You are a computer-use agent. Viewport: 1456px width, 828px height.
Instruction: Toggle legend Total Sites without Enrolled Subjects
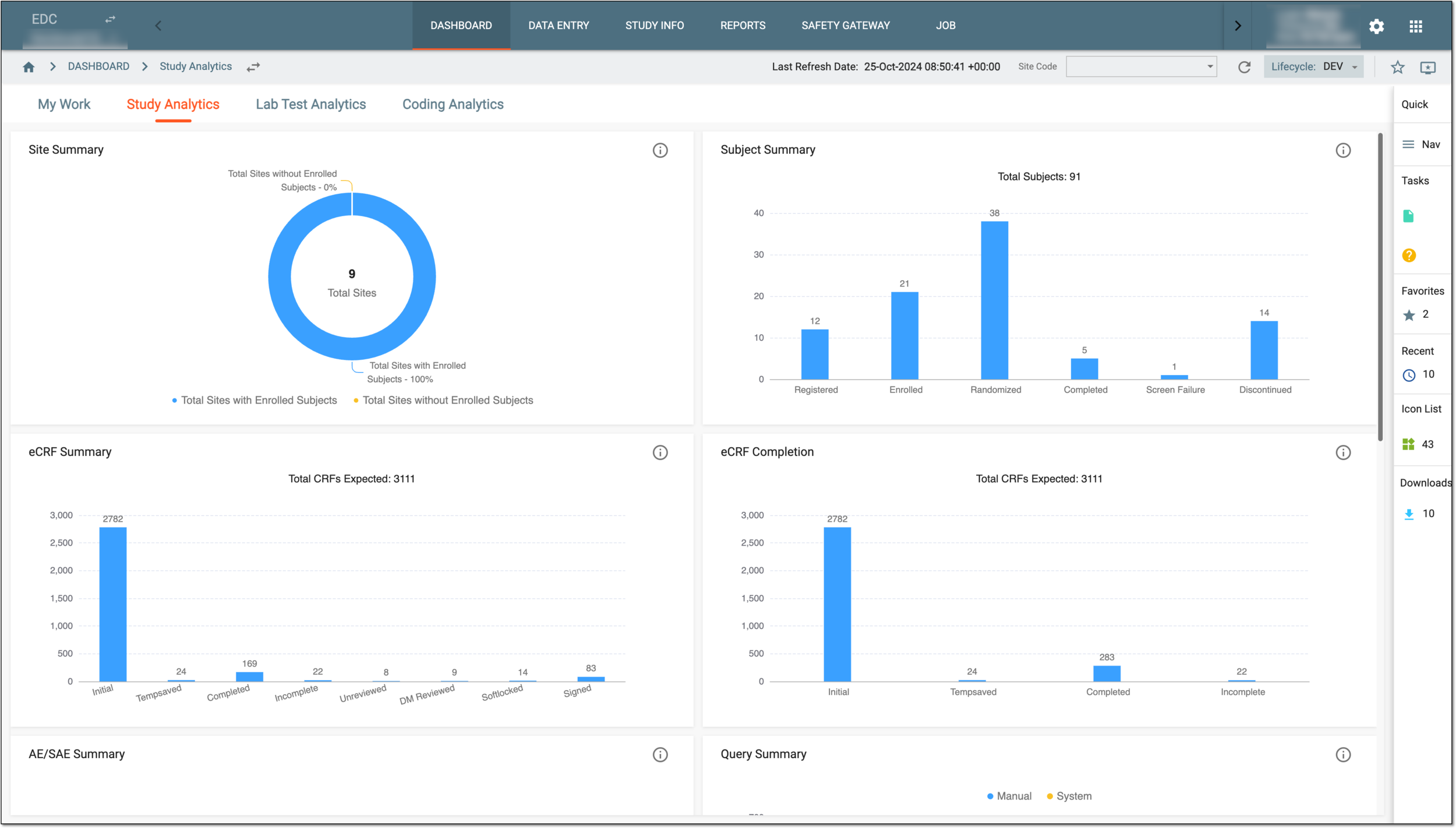tap(443, 400)
